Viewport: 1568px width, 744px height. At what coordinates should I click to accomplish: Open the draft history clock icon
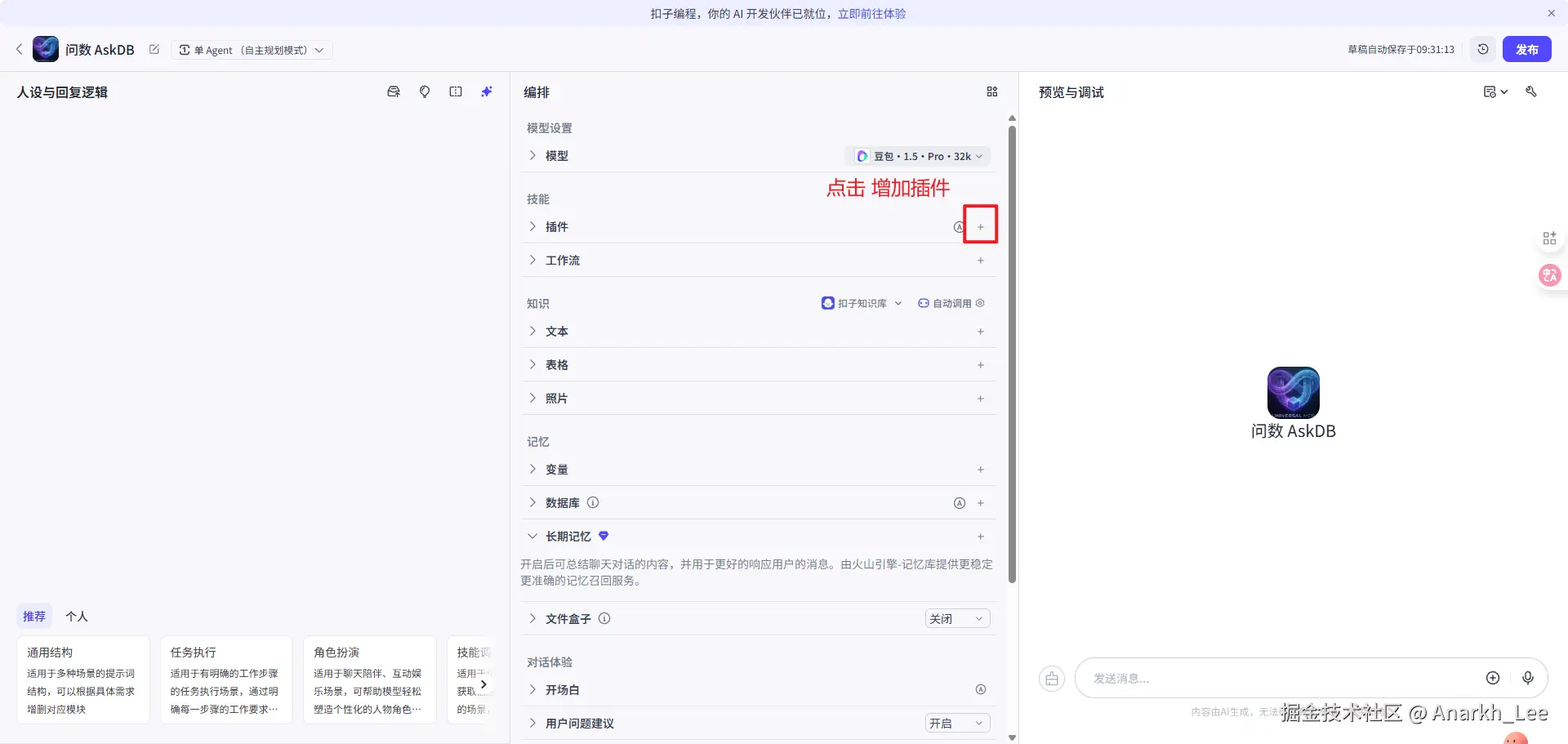click(x=1483, y=49)
